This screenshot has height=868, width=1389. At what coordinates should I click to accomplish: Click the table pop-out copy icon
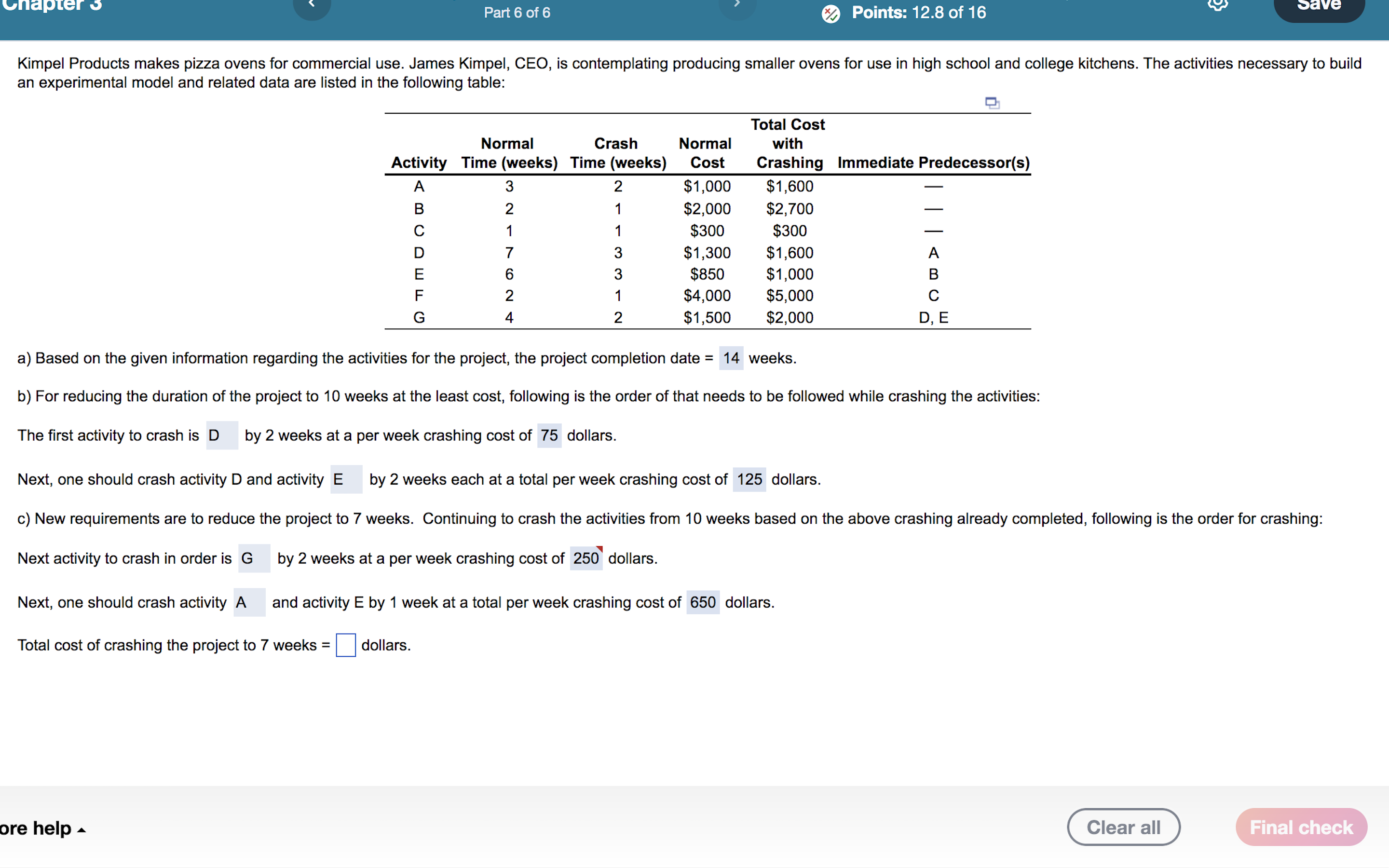coord(992,103)
